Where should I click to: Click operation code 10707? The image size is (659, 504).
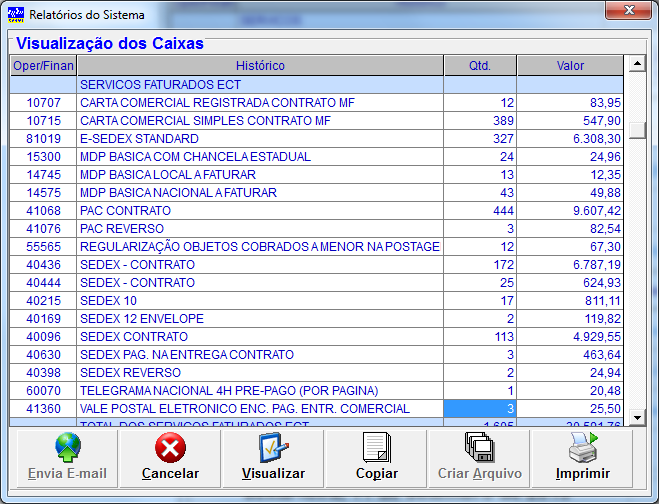[44, 103]
